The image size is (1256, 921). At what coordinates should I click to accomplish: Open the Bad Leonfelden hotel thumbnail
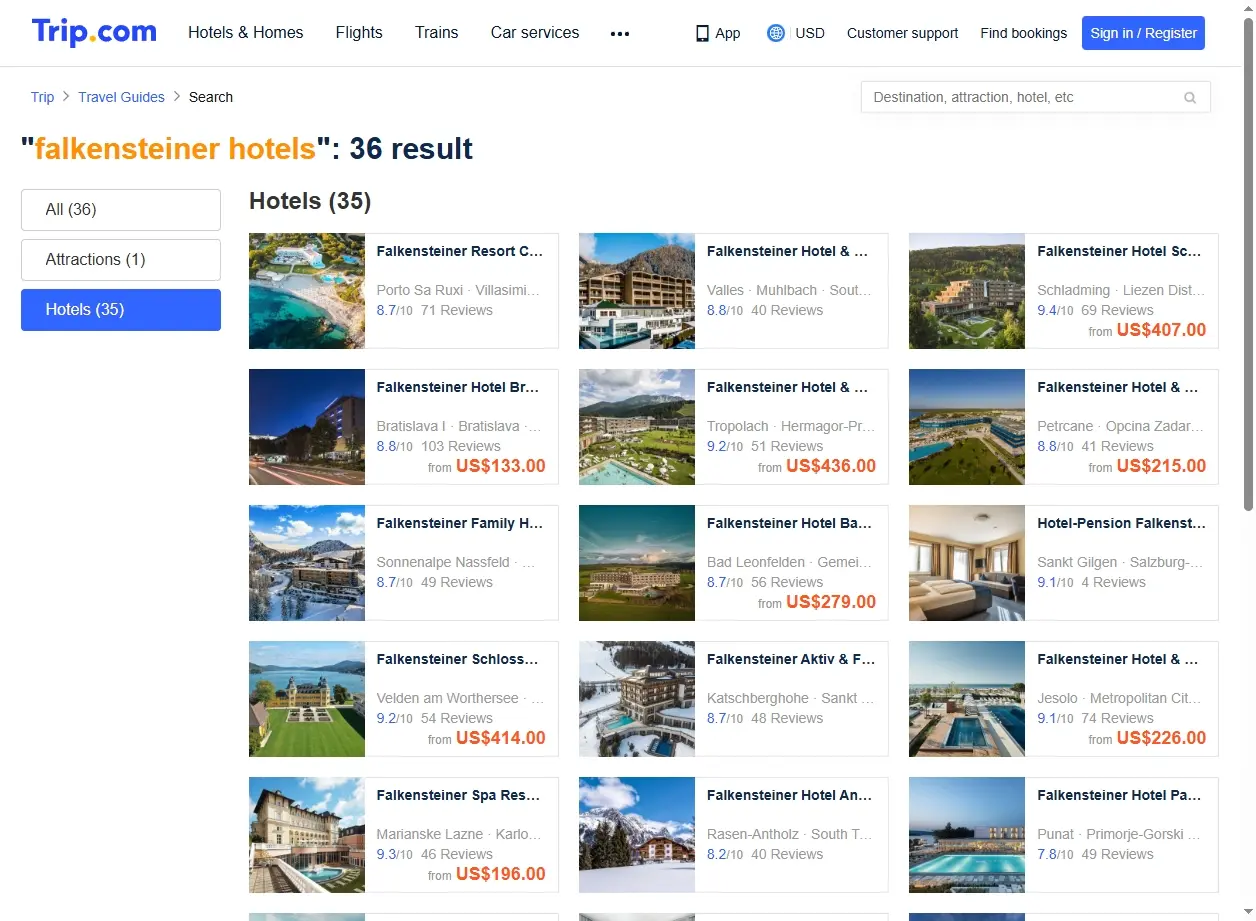(x=637, y=563)
